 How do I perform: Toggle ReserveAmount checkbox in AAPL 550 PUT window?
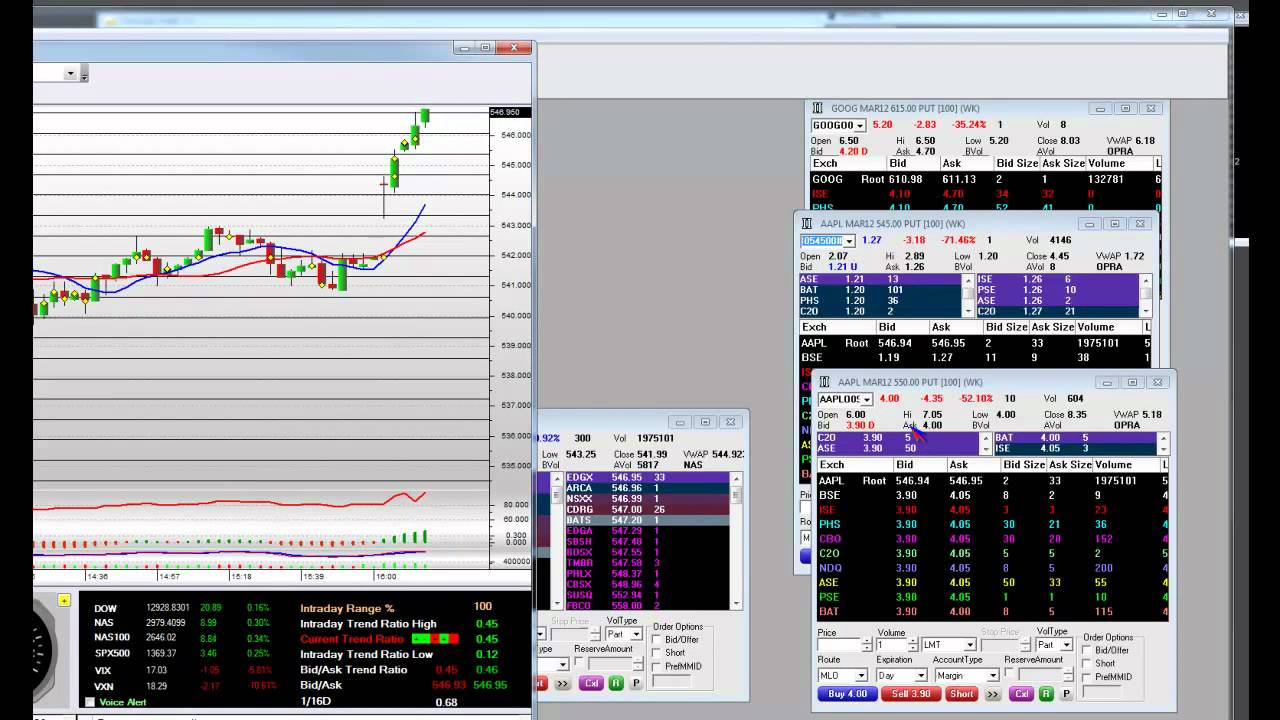point(1011,674)
